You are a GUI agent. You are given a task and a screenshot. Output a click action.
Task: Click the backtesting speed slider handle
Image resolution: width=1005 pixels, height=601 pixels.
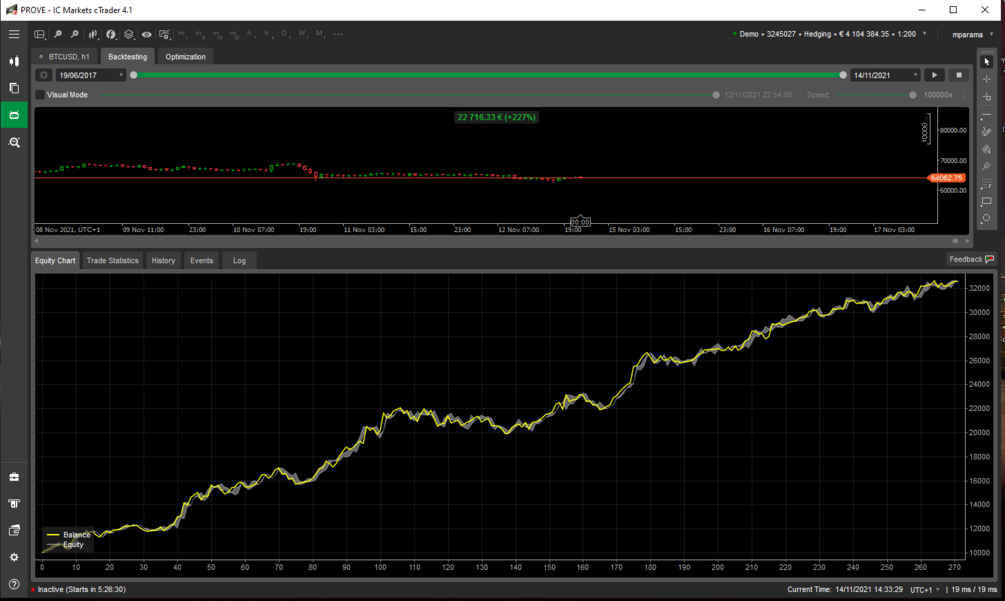[x=913, y=95]
